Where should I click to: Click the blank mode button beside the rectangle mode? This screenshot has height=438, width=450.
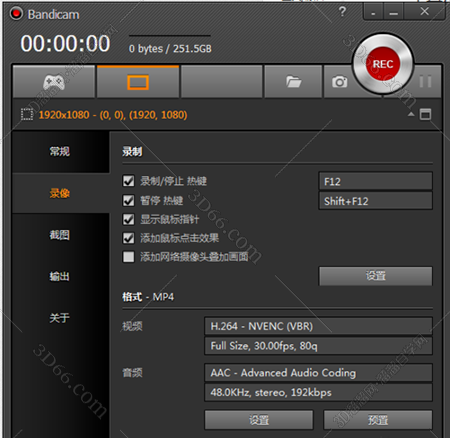(222, 82)
